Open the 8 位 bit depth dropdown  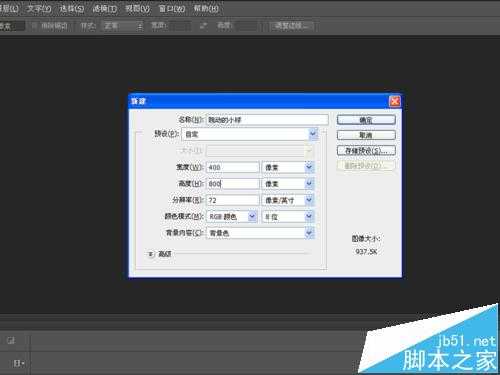[x=288, y=216]
